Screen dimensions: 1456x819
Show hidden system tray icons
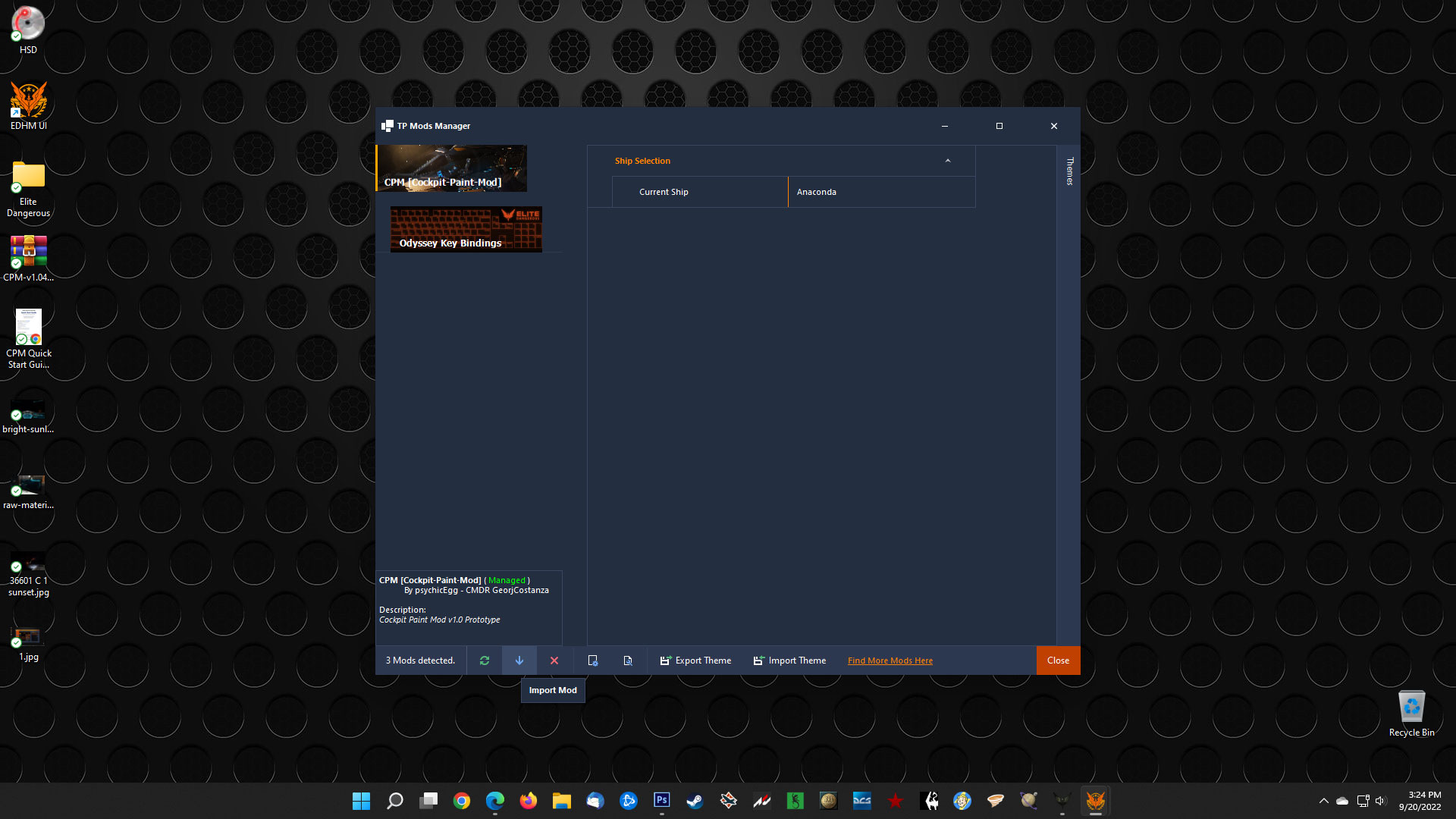(1324, 801)
